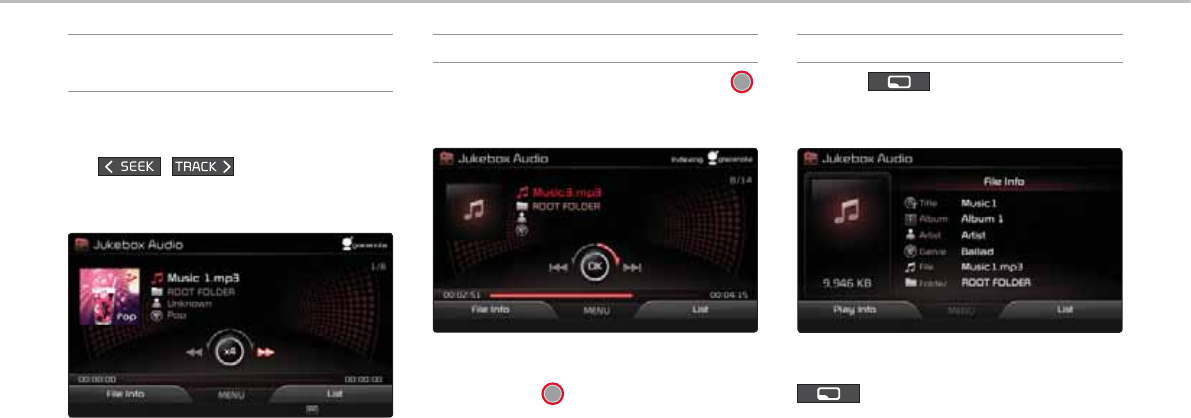This screenshot has width=1191, height=418.
Task: Tap the rewind arrows in the left screen
Action: point(195,352)
